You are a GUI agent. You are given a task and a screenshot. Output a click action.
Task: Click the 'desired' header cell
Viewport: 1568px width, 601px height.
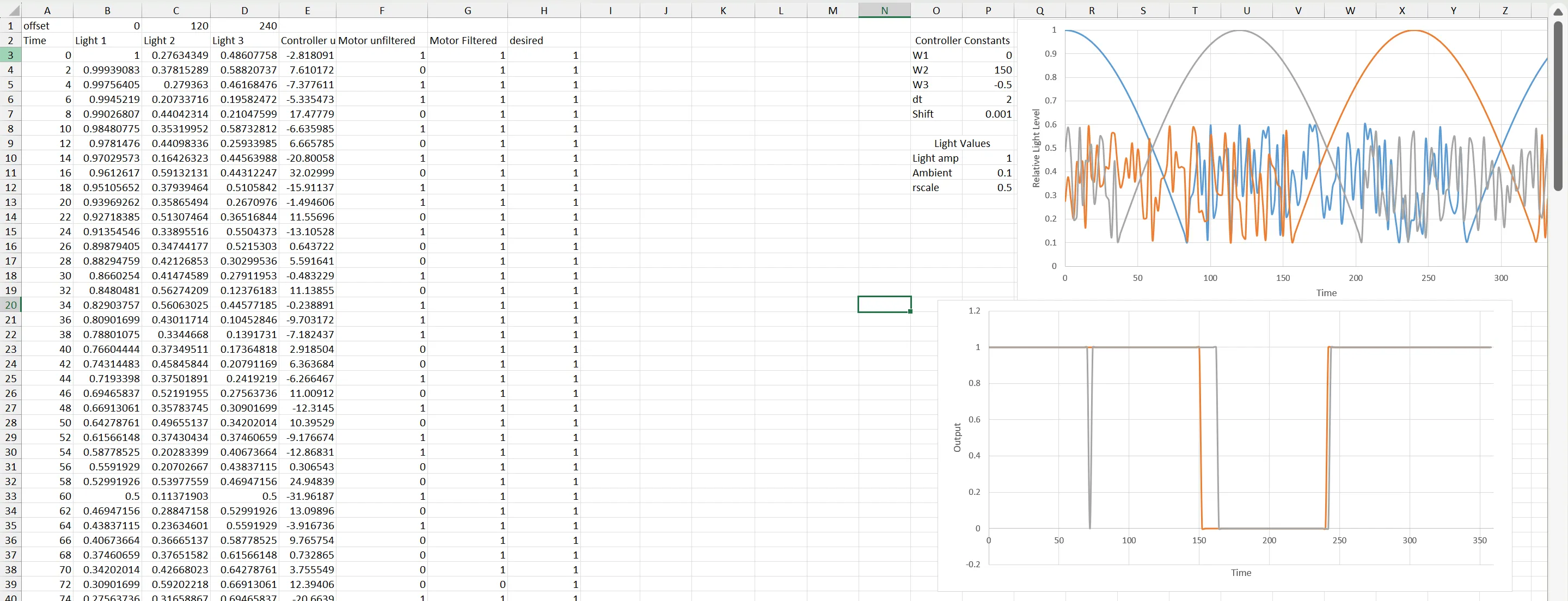coord(544,40)
